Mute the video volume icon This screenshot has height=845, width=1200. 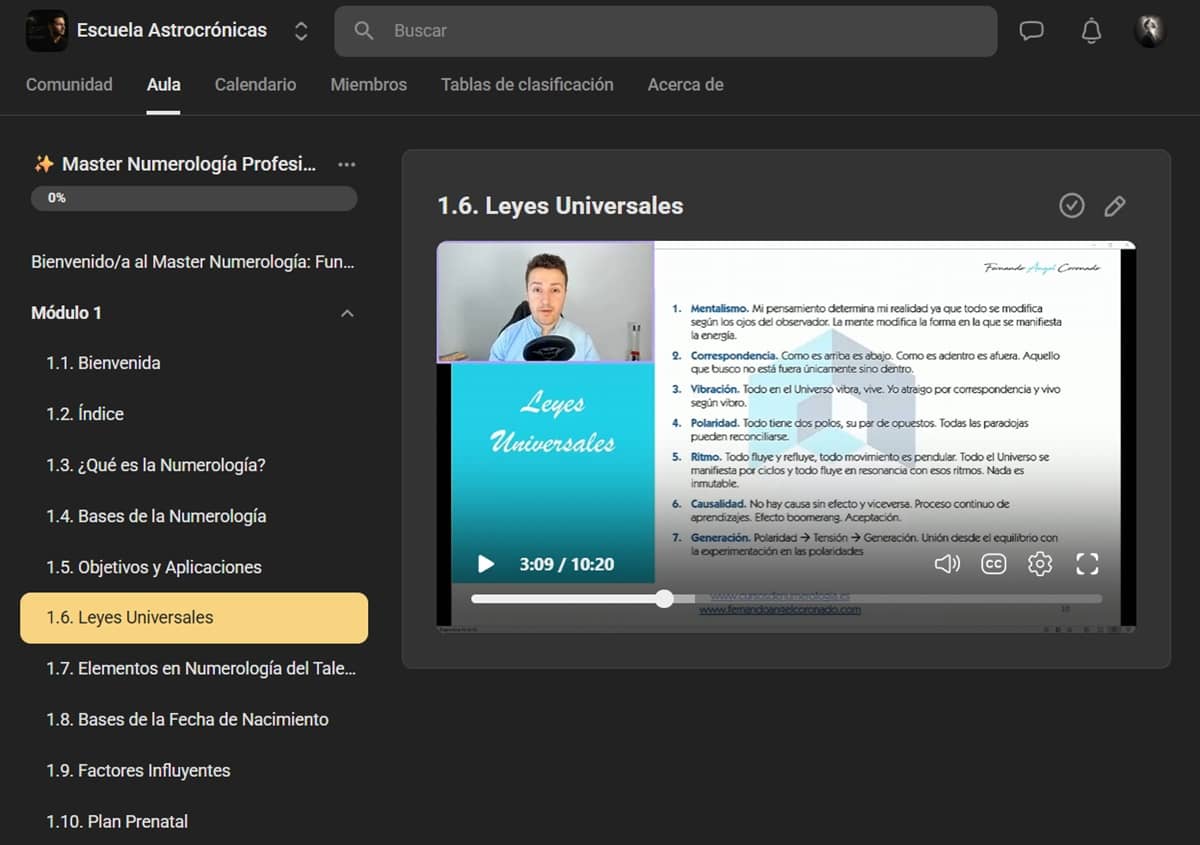click(x=946, y=564)
